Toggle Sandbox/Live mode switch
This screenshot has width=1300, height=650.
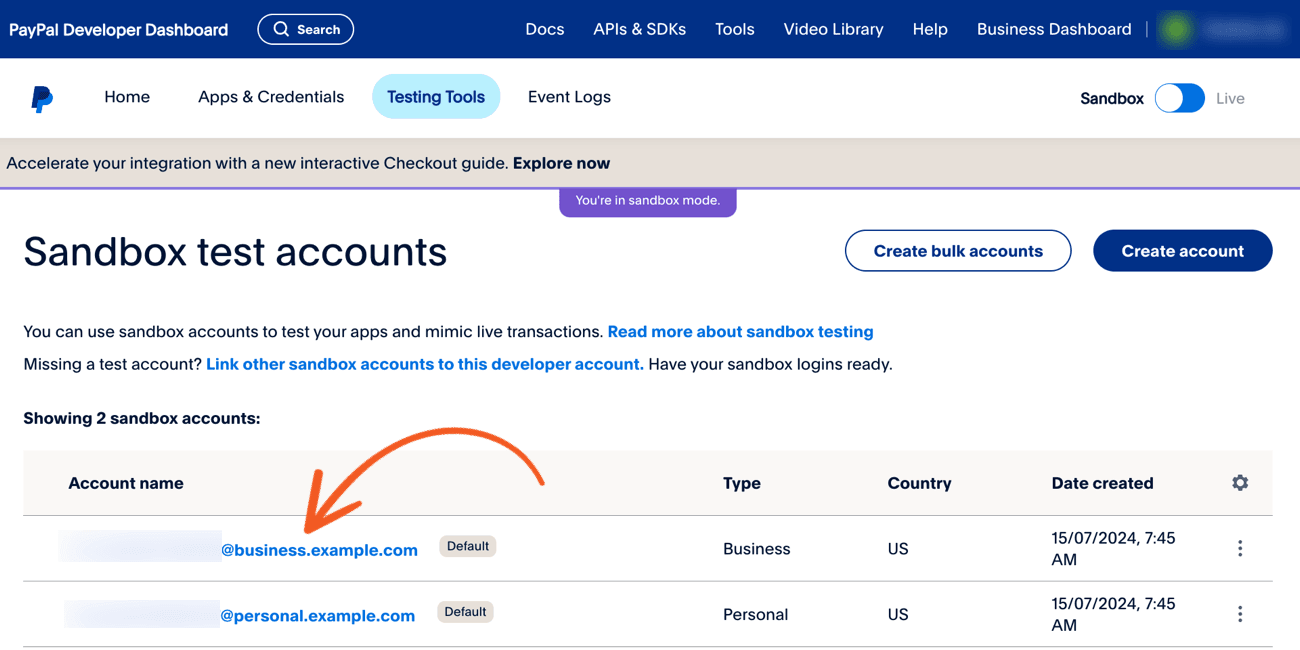(1180, 98)
